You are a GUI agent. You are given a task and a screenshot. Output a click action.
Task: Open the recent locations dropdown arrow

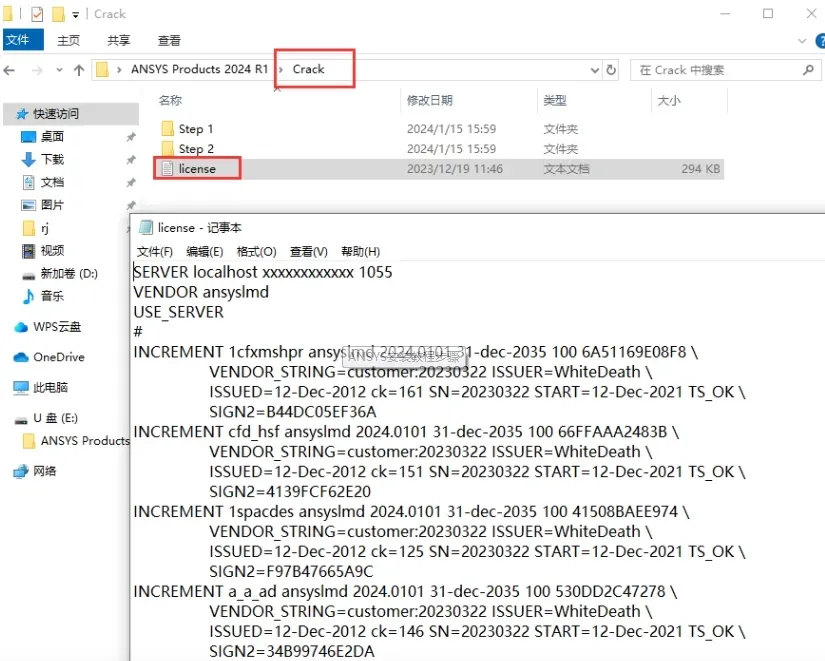(x=59, y=70)
